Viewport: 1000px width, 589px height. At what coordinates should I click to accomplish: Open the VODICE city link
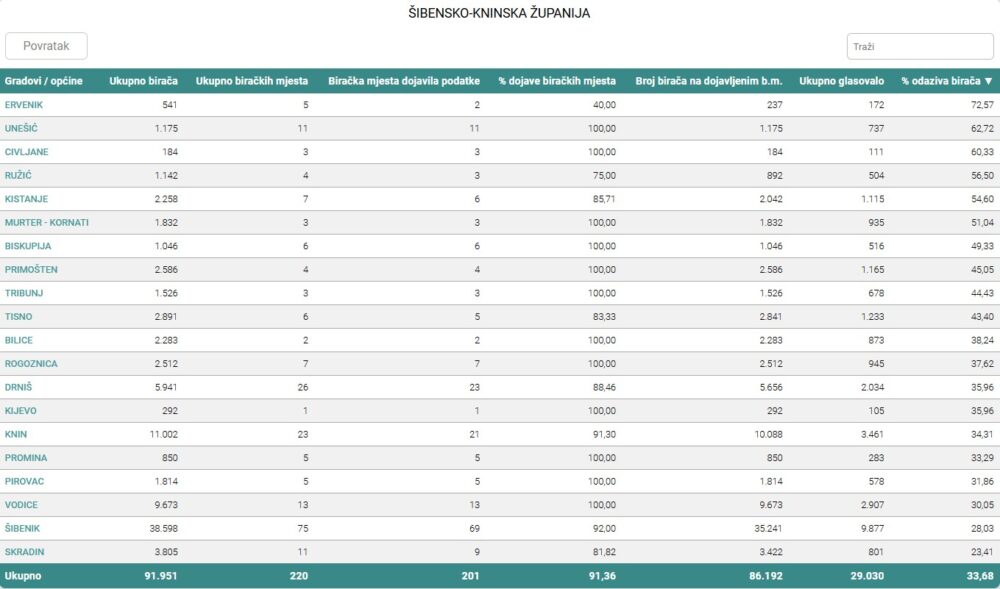21,505
